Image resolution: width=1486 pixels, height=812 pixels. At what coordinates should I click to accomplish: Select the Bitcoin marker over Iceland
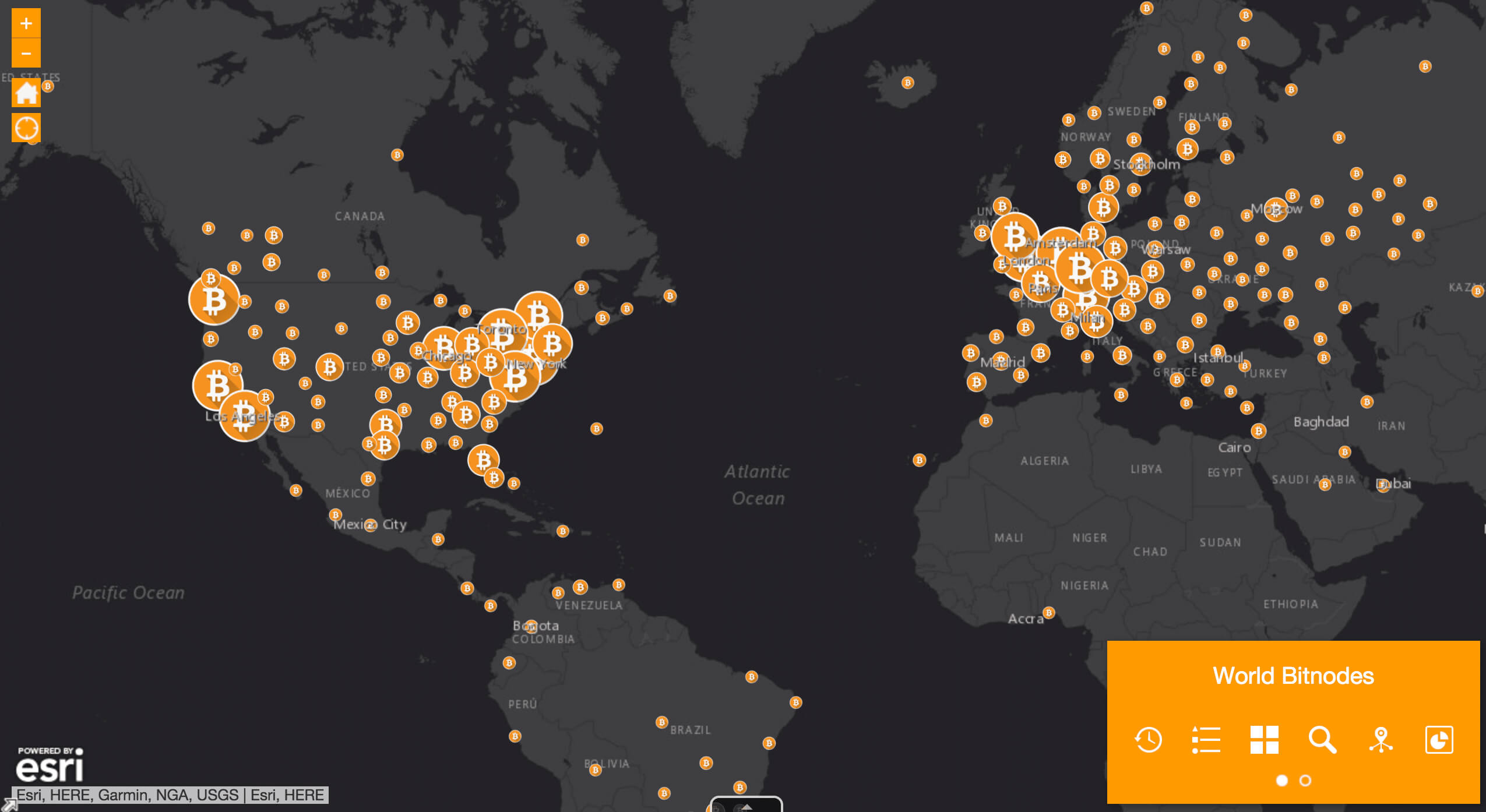click(x=907, y=83)
